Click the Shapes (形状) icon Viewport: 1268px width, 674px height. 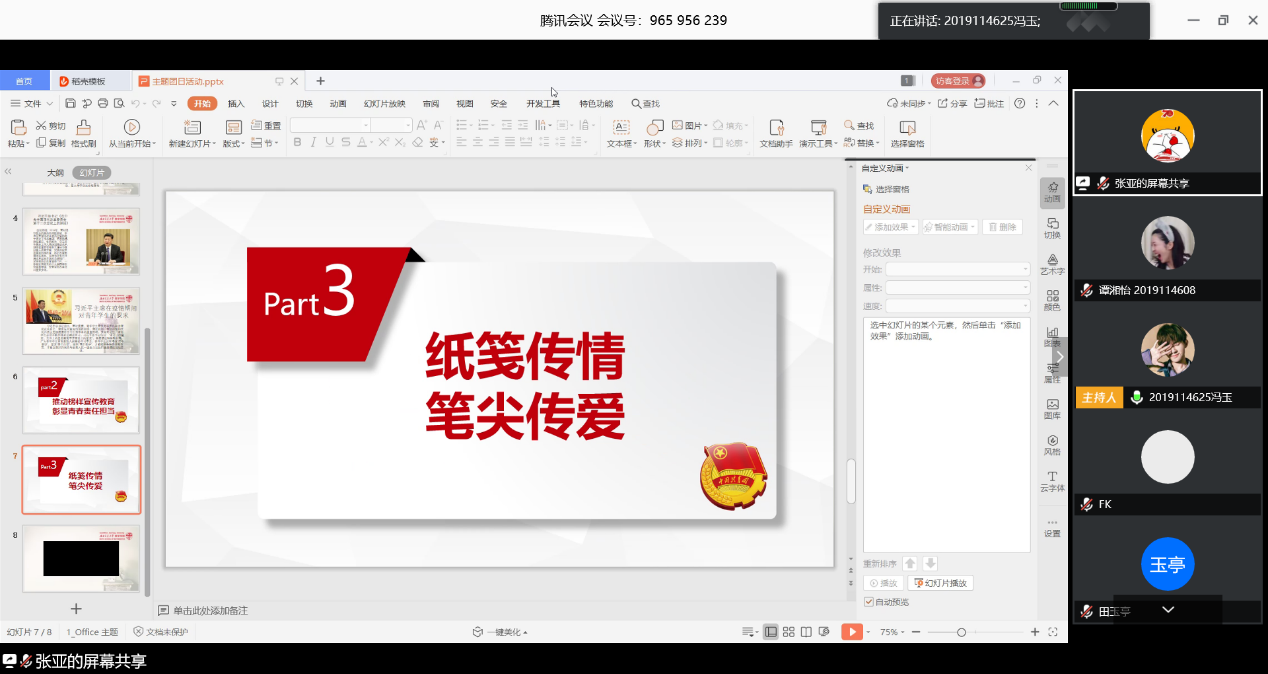coord(655,127)
